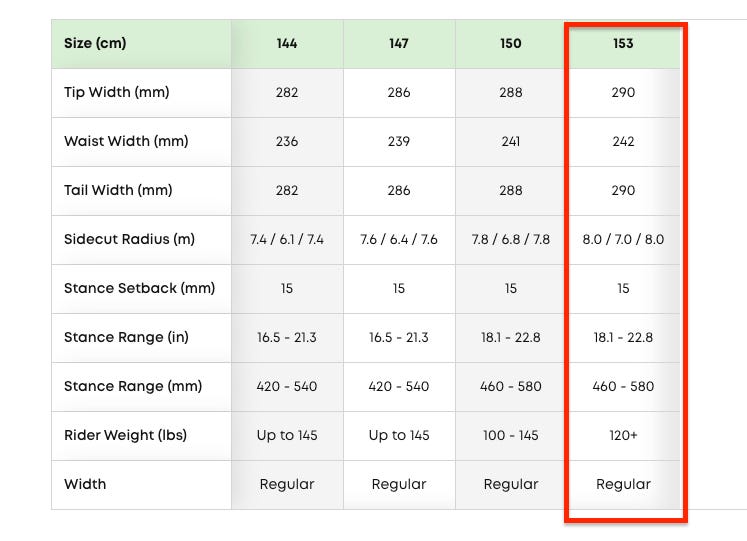Image resolution: width=747 pixels, height=541 pixels.
Task: Click waist width value 236
Action: coord(287,142)
